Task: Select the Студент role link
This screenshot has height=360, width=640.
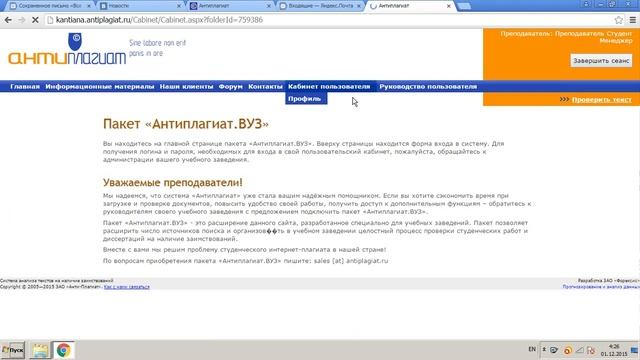Action: pyautogui.click(x=619, y=33)
